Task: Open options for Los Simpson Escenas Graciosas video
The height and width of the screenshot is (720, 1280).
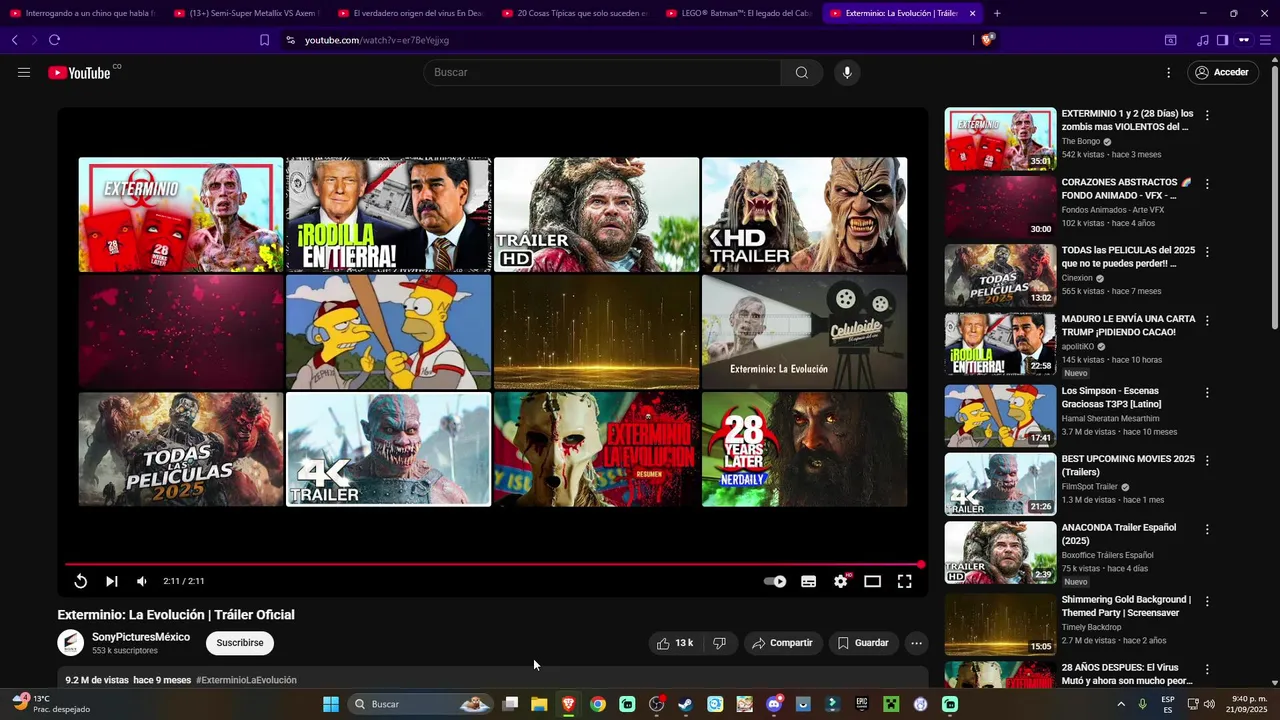Action: tap(1207, 393)
